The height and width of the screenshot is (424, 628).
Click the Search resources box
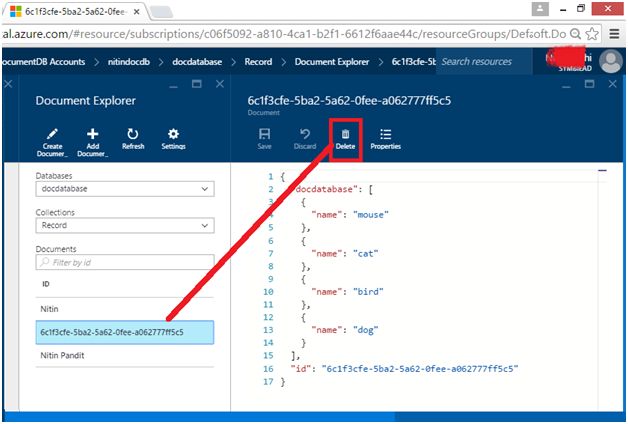point(484,62)
